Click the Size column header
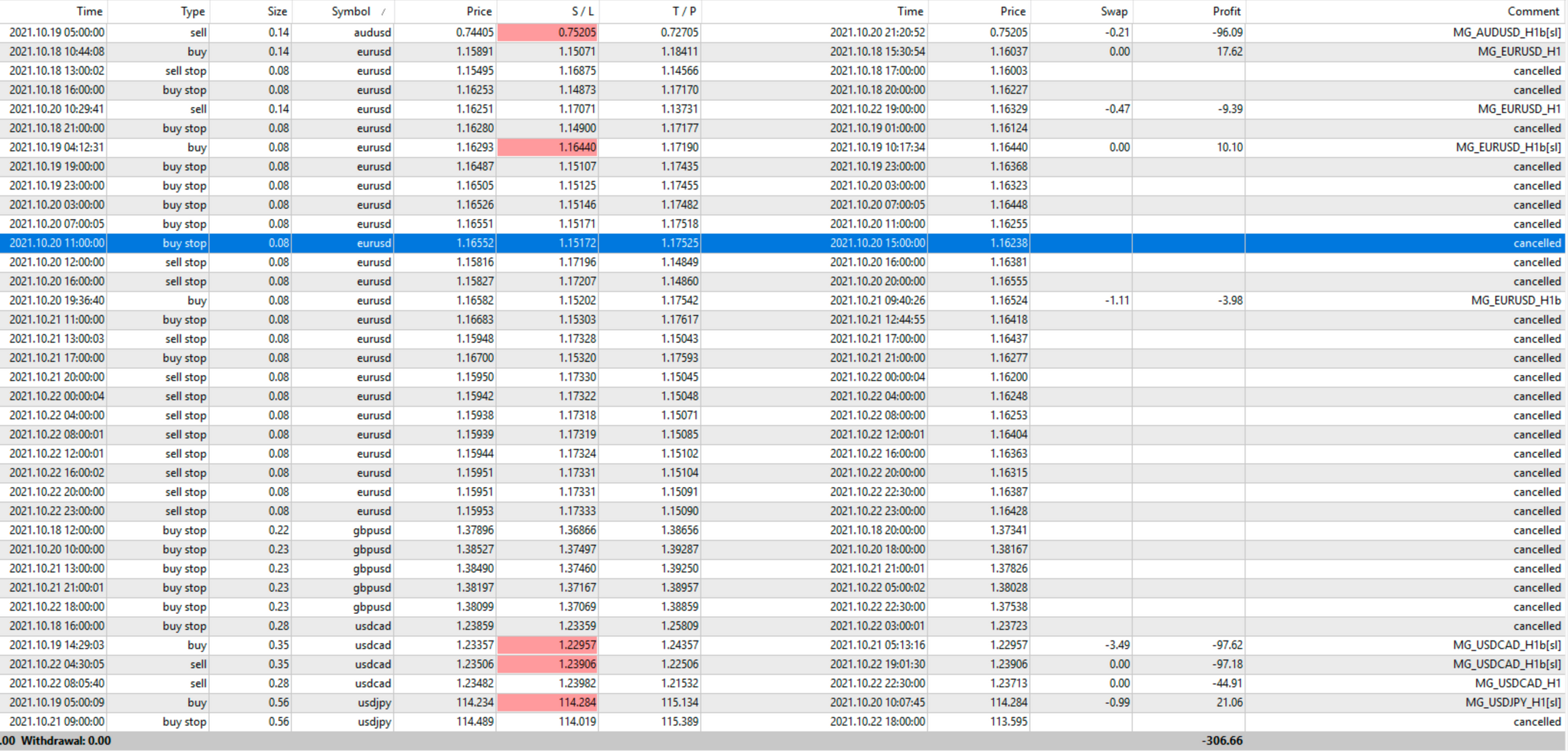 click(277, 11)
